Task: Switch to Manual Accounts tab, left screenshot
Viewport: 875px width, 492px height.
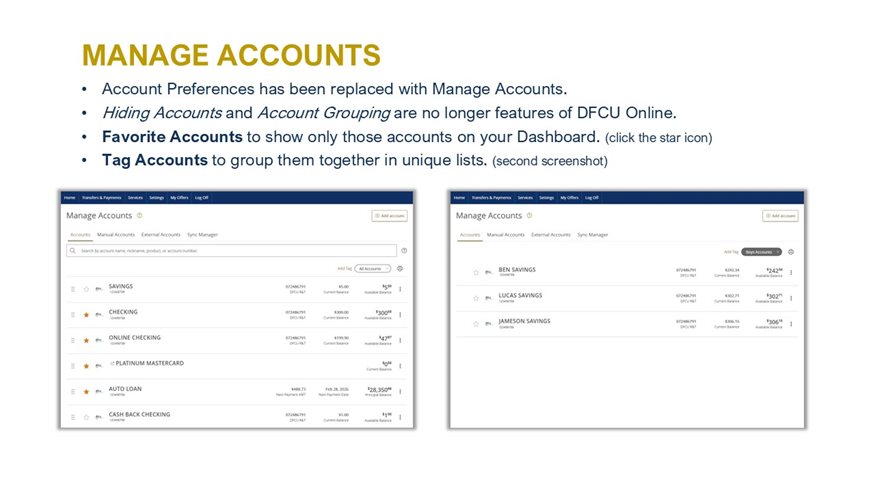Action: 116,235
